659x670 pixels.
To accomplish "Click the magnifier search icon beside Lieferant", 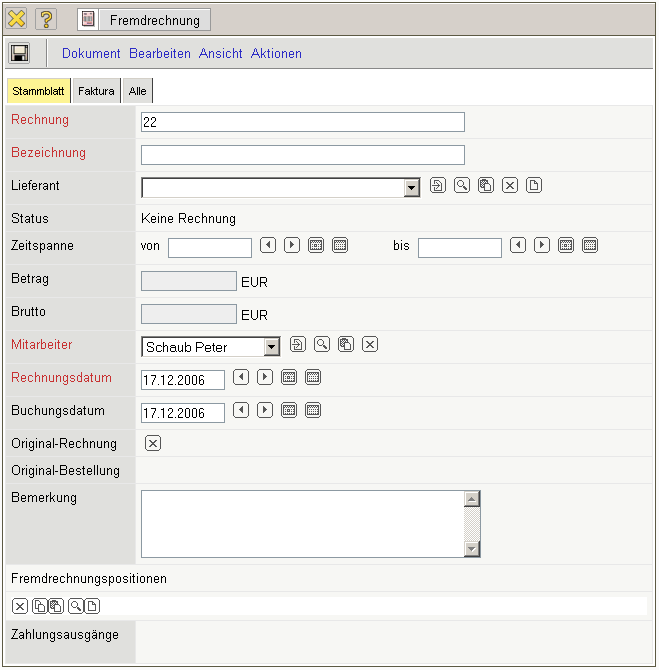I will 462,185.
